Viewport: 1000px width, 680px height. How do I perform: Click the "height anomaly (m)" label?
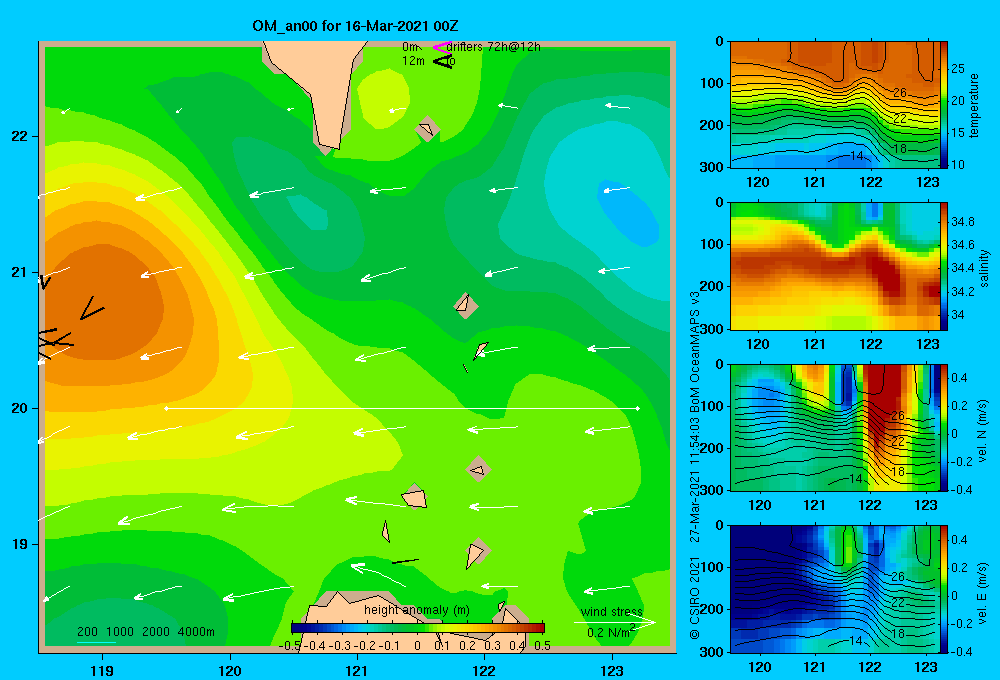(416, 610)
